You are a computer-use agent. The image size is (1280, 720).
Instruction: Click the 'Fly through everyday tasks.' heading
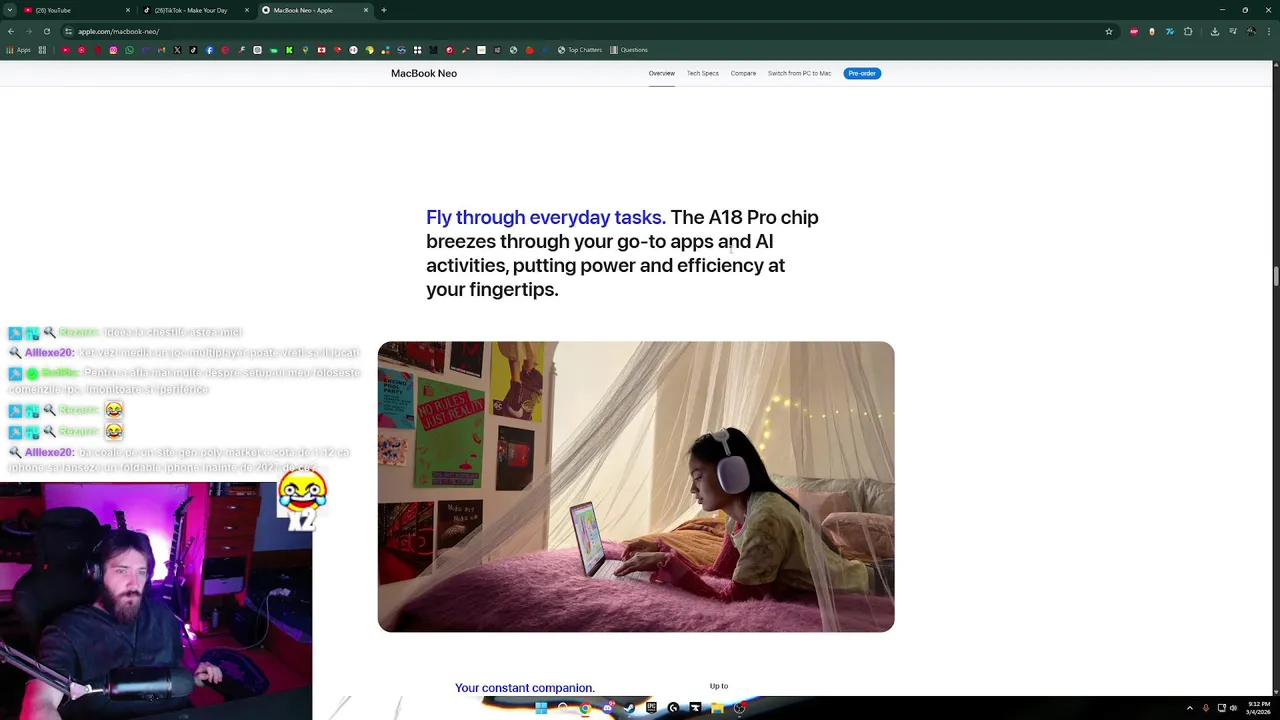click(x=546, y=217)
